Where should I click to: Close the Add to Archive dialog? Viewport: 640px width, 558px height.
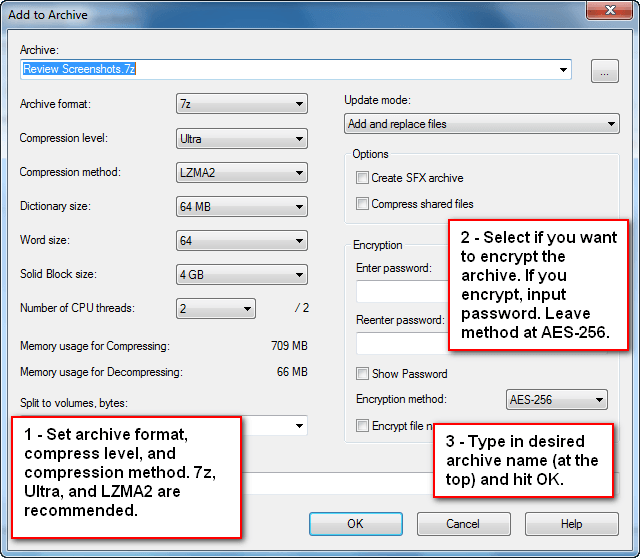click(x=610, y=10)
